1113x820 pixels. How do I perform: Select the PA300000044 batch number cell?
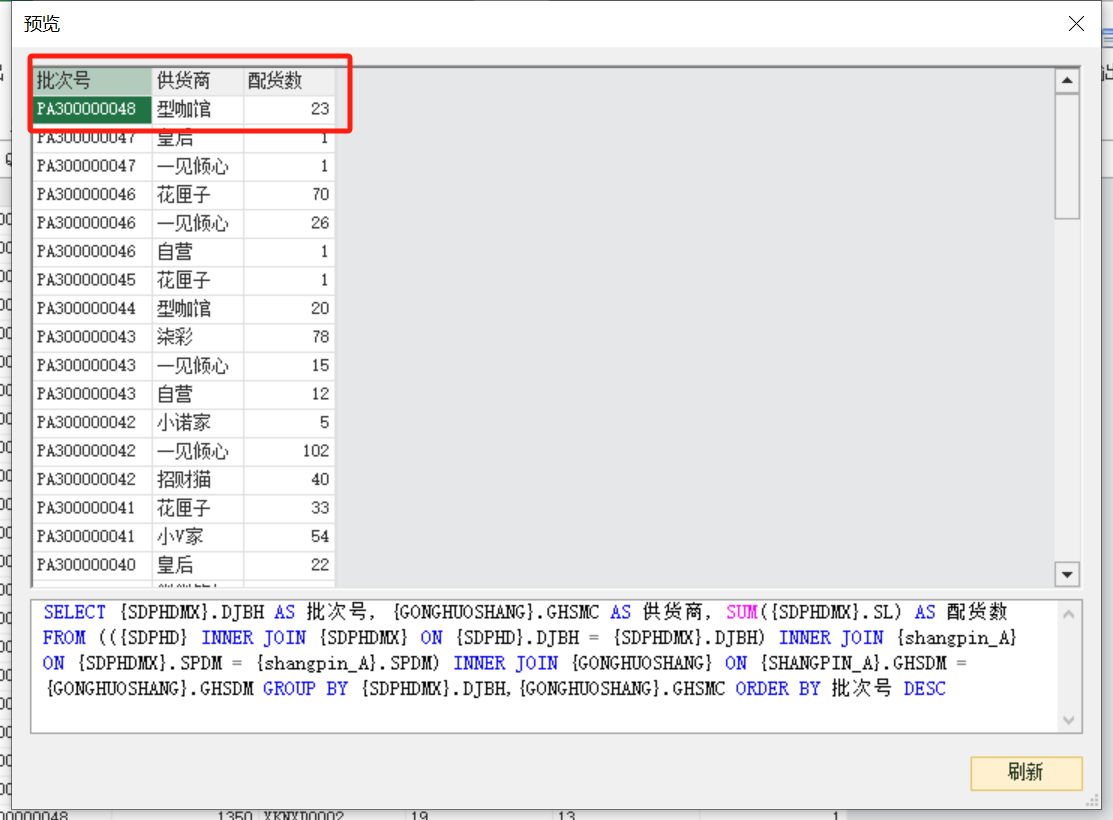92,308
